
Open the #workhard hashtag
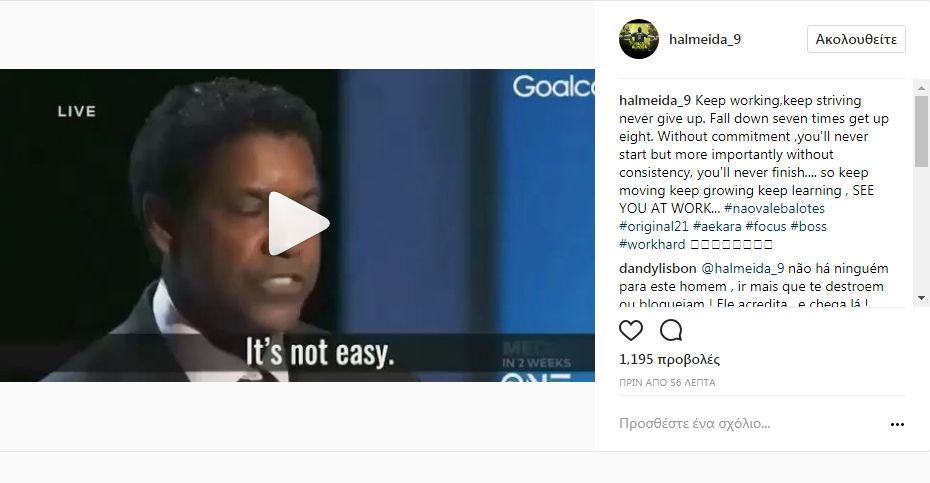tap(652, 244)
